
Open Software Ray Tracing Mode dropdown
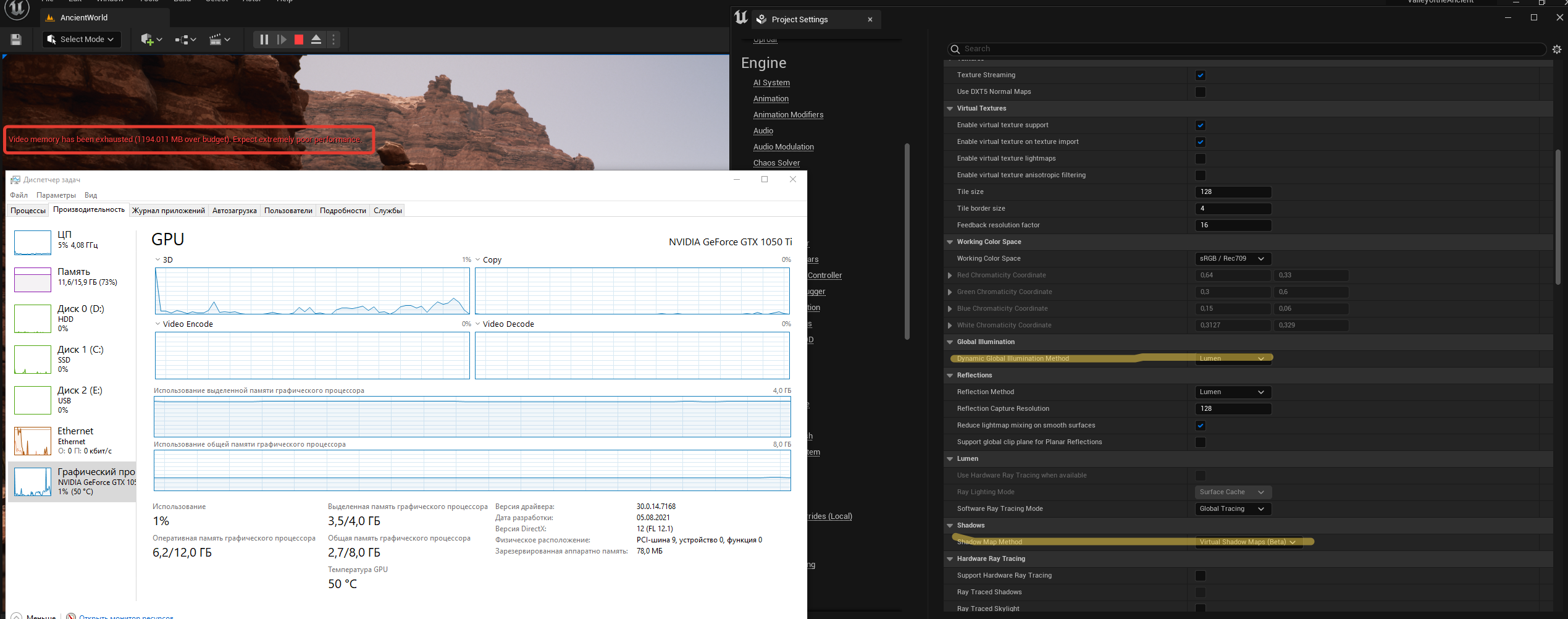[x=1233, y=509]
